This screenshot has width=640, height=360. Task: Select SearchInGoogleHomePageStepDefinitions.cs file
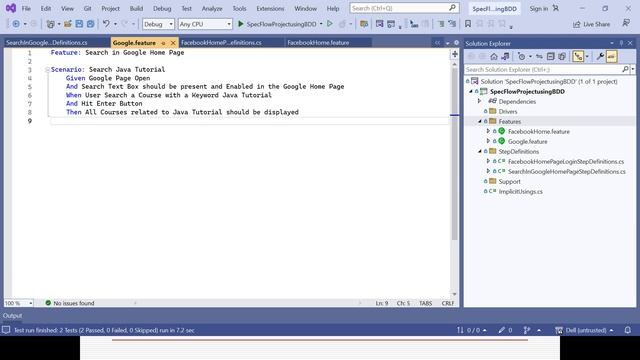(567, 171)
